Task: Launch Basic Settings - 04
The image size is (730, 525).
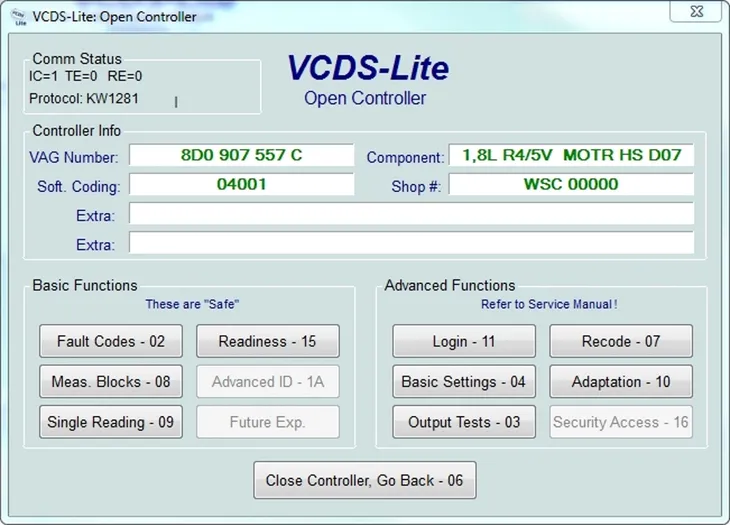Action: tap(463, 381)
